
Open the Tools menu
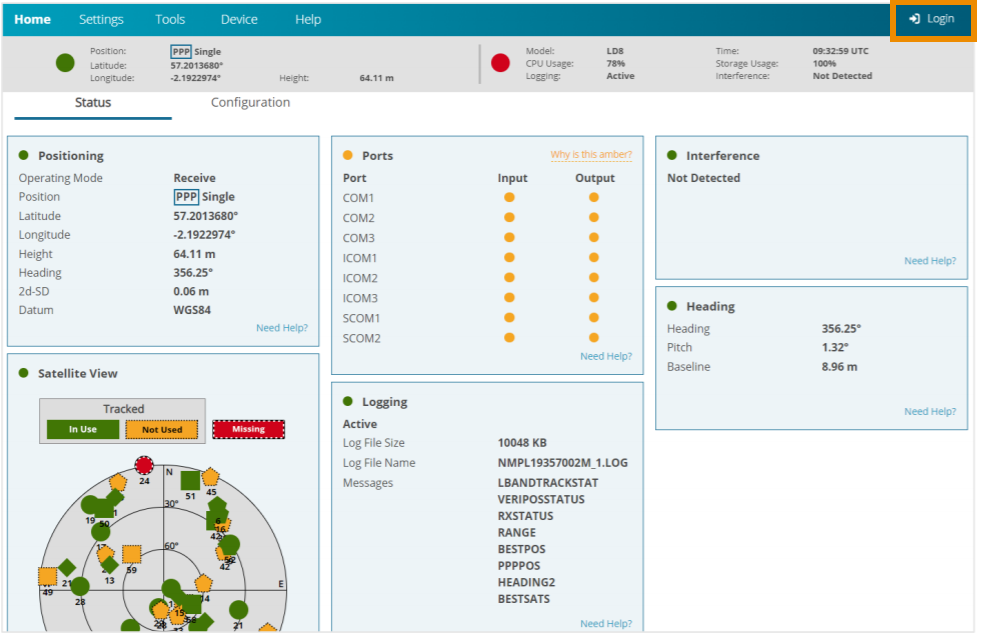point(170,19)
